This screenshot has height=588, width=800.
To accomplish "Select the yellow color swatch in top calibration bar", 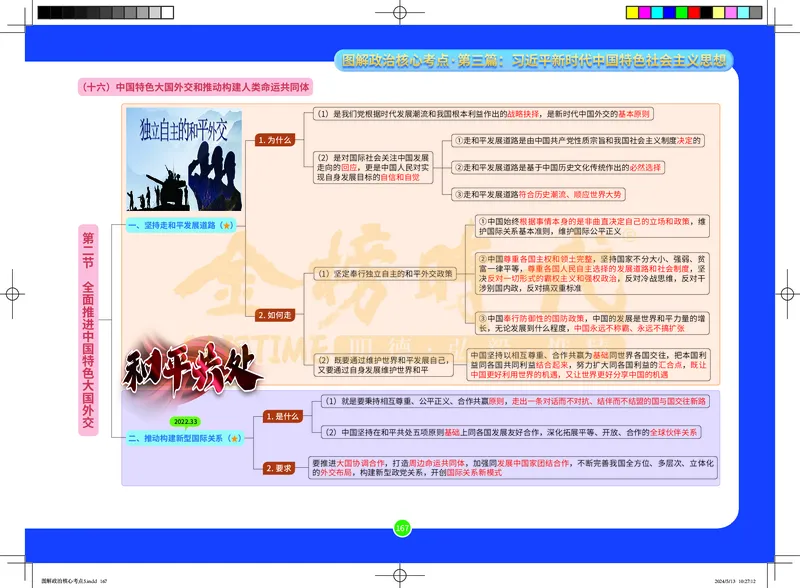I will pyautogui.click(x=632, y=12).
